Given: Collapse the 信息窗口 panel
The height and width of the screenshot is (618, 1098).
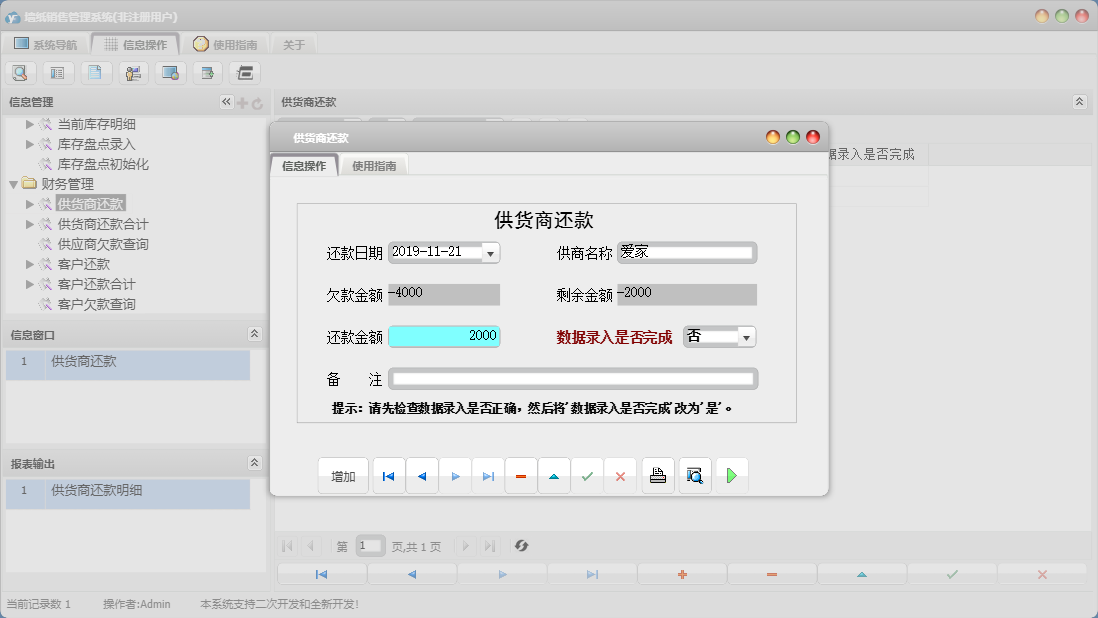Looking at the screenshot, I should (254, 333).
